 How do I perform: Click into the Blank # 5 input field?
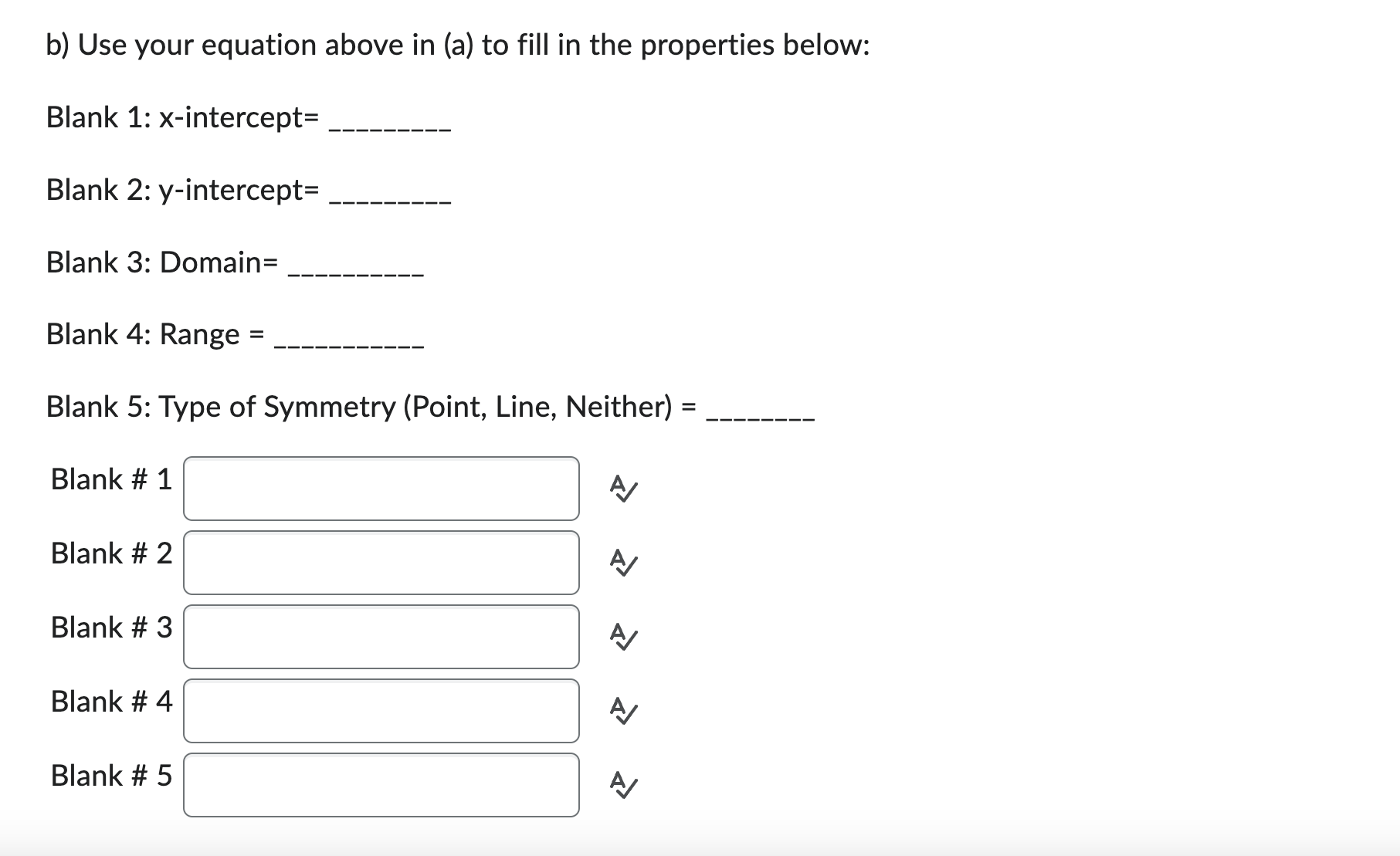tap(381, 785)
